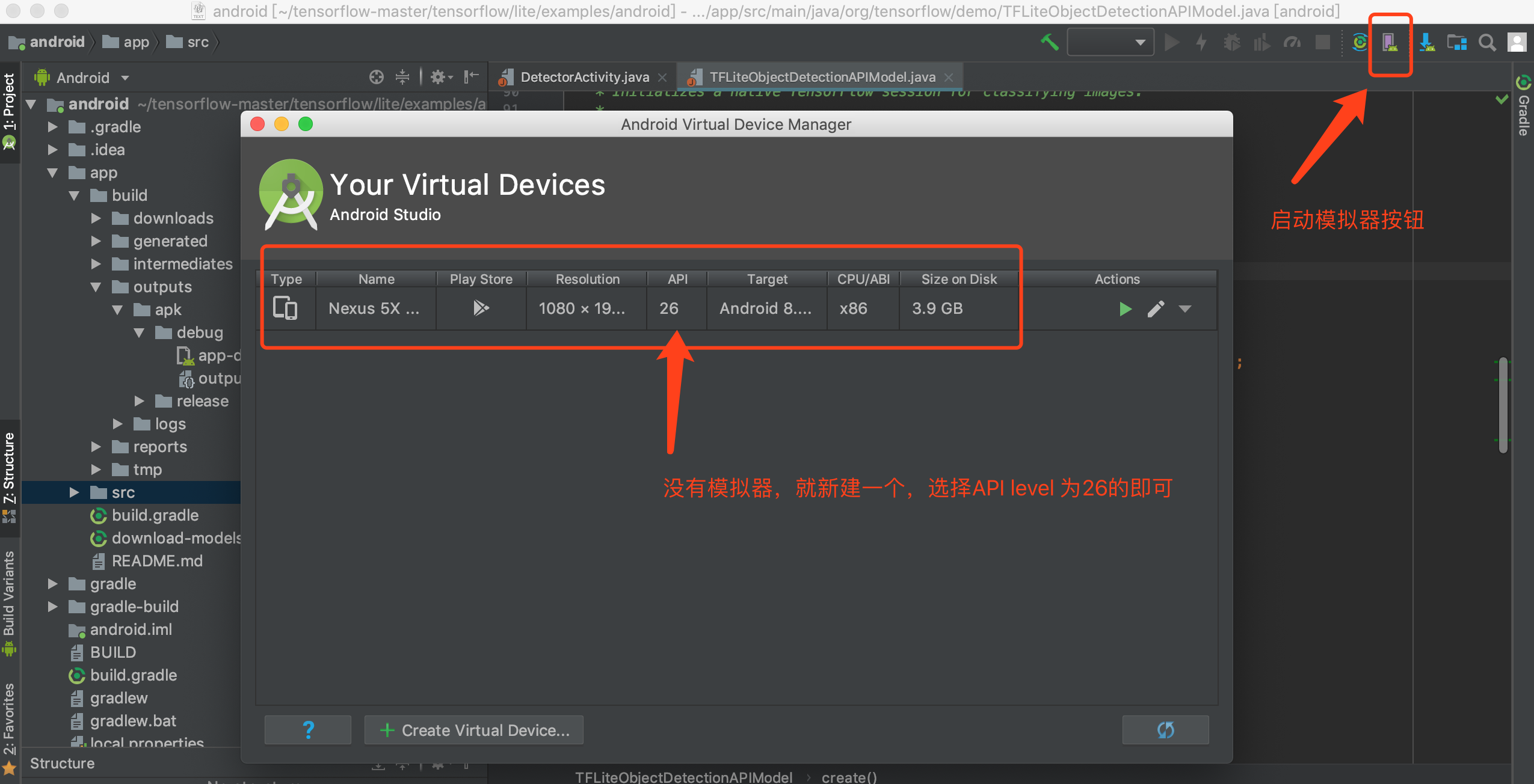Switch to DetectorActivity.java tab

pos(584,77)
